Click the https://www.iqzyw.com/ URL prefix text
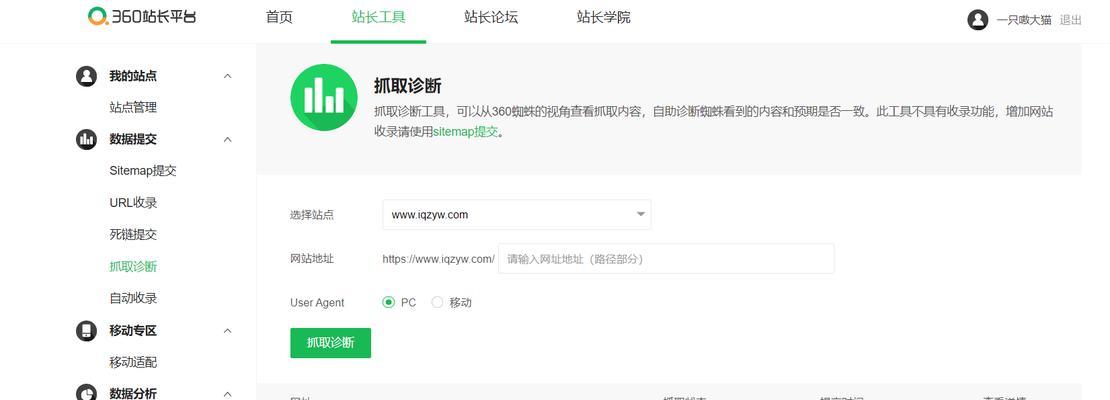1110x400 pixels. [438, 259]
